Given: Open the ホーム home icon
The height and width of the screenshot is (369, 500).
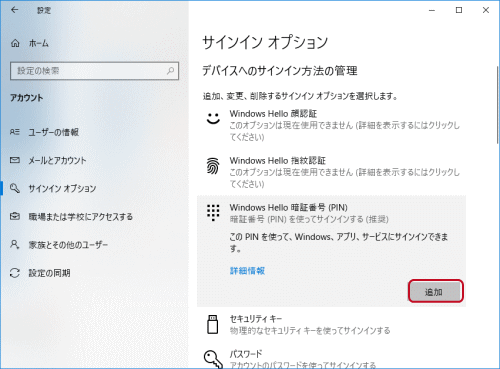Looking at the screenshot, I should tap(15, 43).
